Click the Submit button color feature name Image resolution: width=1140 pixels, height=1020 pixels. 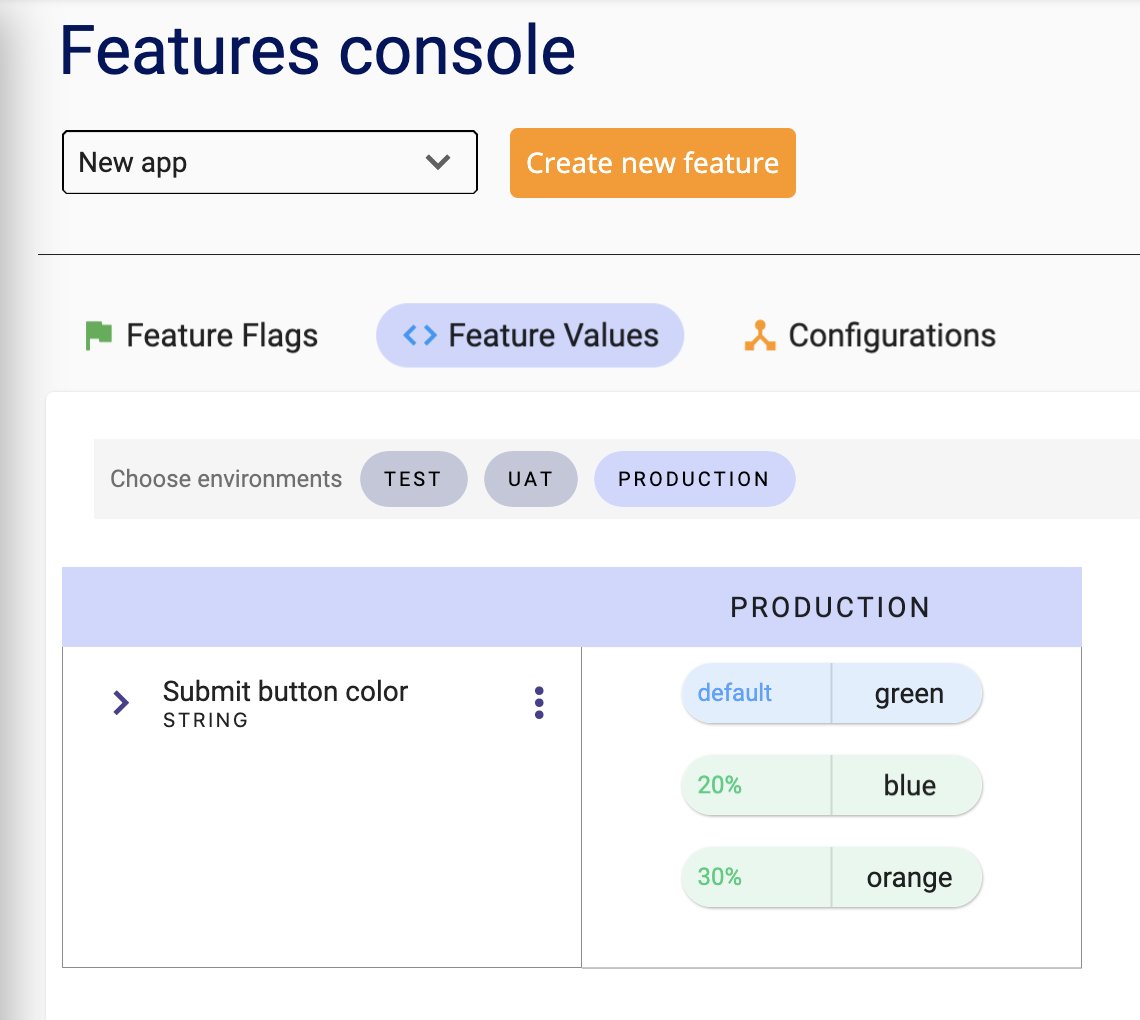(285, 691)
